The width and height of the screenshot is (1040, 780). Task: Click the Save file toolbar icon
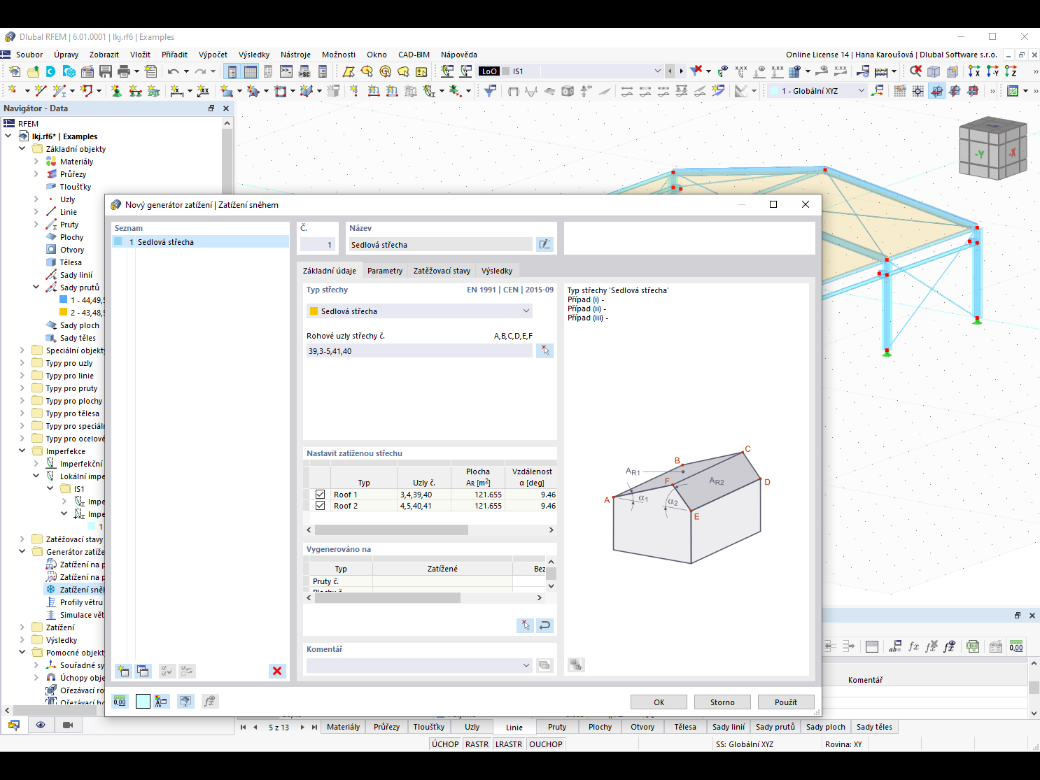pos(105,71)
